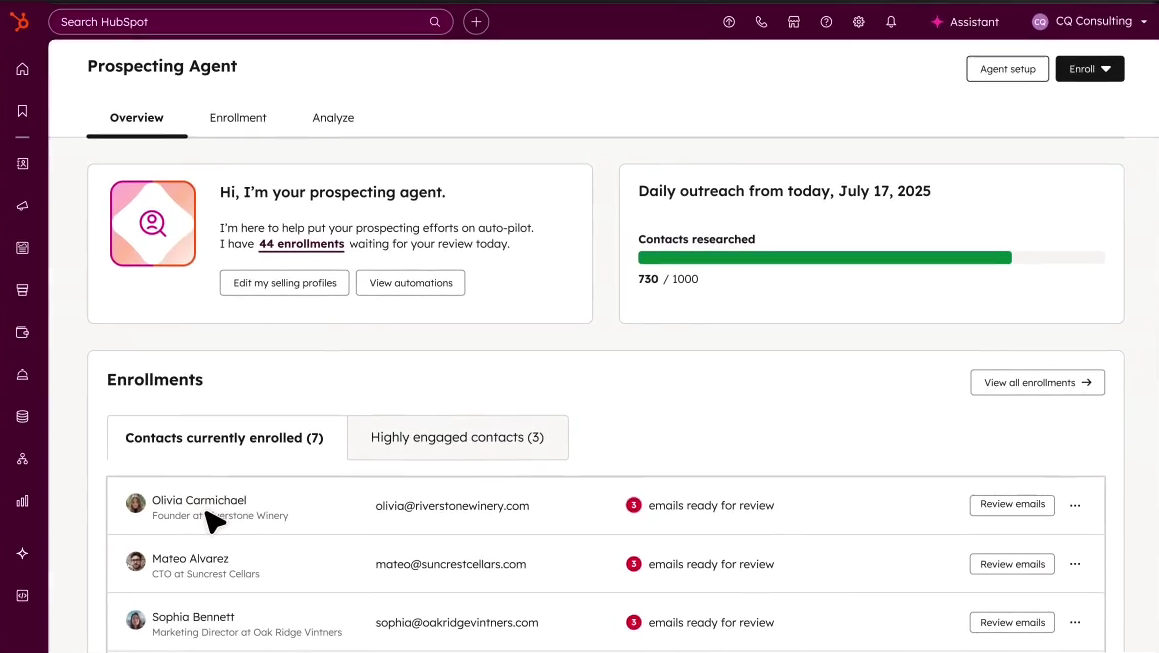Open the Settings gear icon
This screenshot has width=1159, height=653.
pos(858,21)
